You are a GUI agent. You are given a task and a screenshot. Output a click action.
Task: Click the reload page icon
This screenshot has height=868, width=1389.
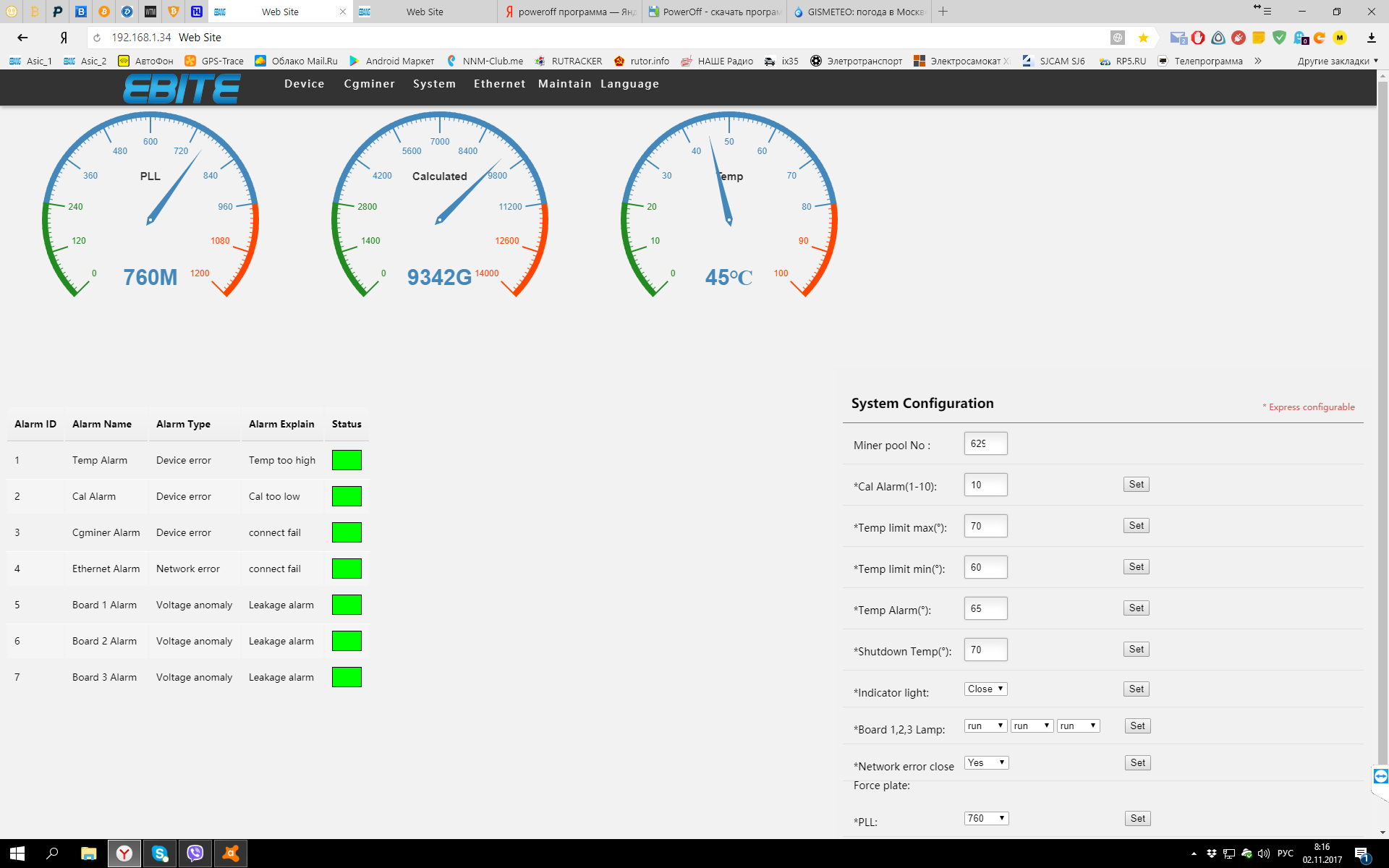point(97,38)
